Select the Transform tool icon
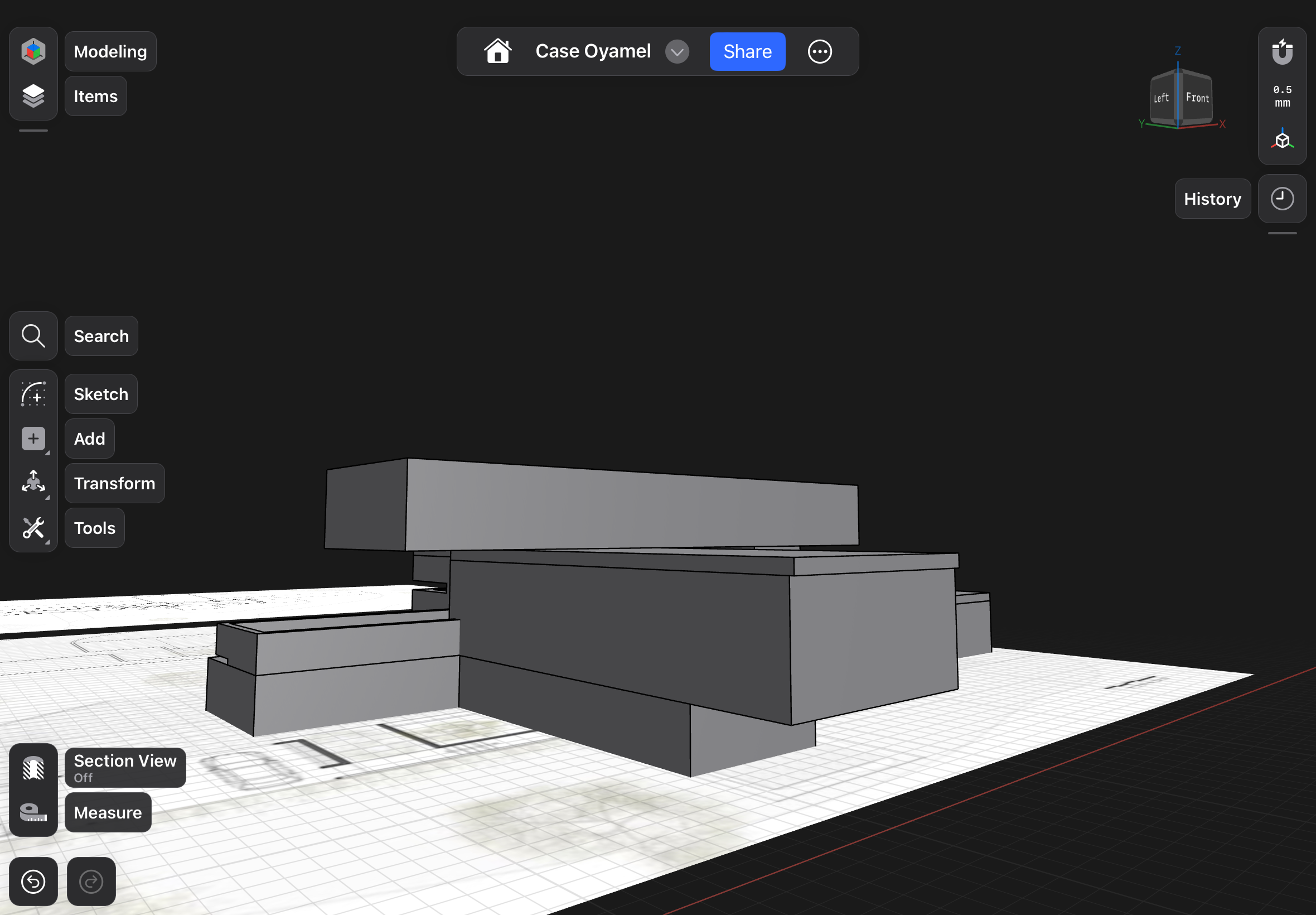Viewport: 1316px width, 915px height. (x=33, y=483)
